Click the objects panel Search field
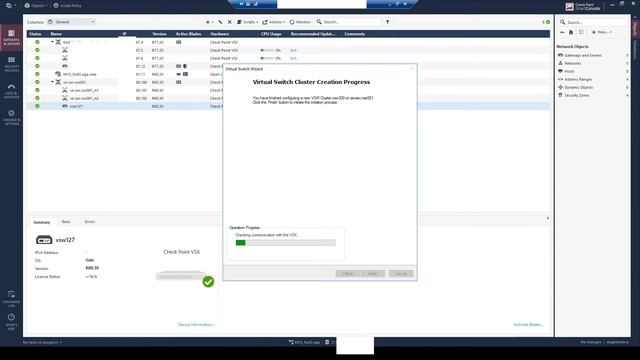This screenshot has height=360, width=640. pyautogui.click(x=594, y=22)
